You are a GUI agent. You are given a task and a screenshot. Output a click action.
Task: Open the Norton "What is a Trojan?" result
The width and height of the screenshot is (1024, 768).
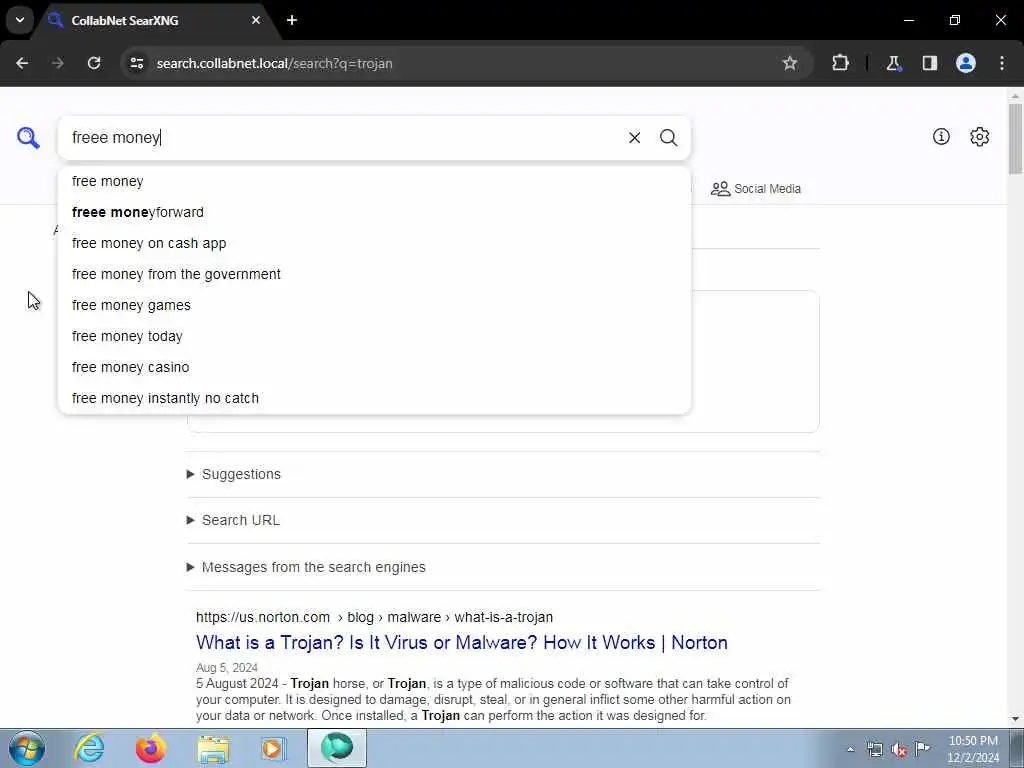(462, 643)
